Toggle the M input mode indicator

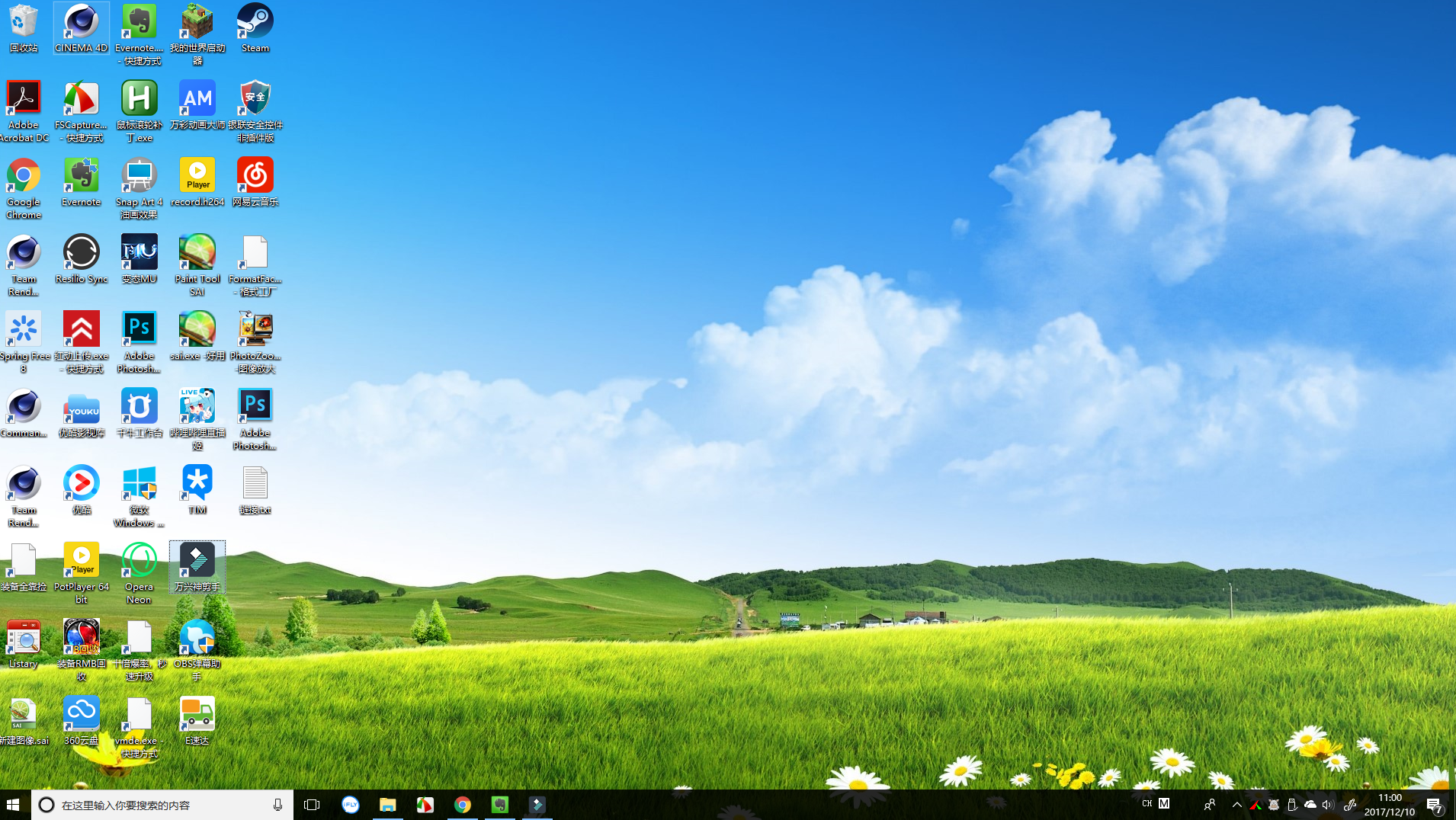tap(1164, 803)
